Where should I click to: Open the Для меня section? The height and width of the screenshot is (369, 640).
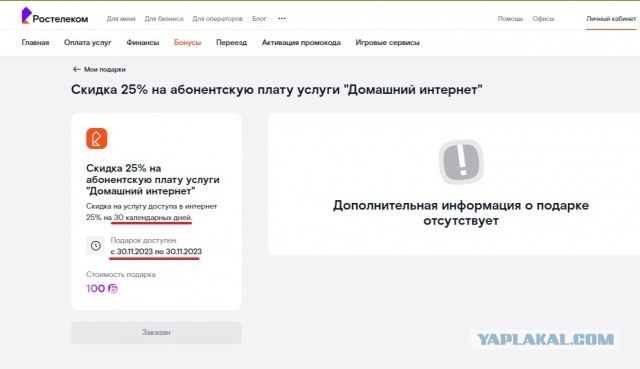pyautogui.click(x=121, y=19)
